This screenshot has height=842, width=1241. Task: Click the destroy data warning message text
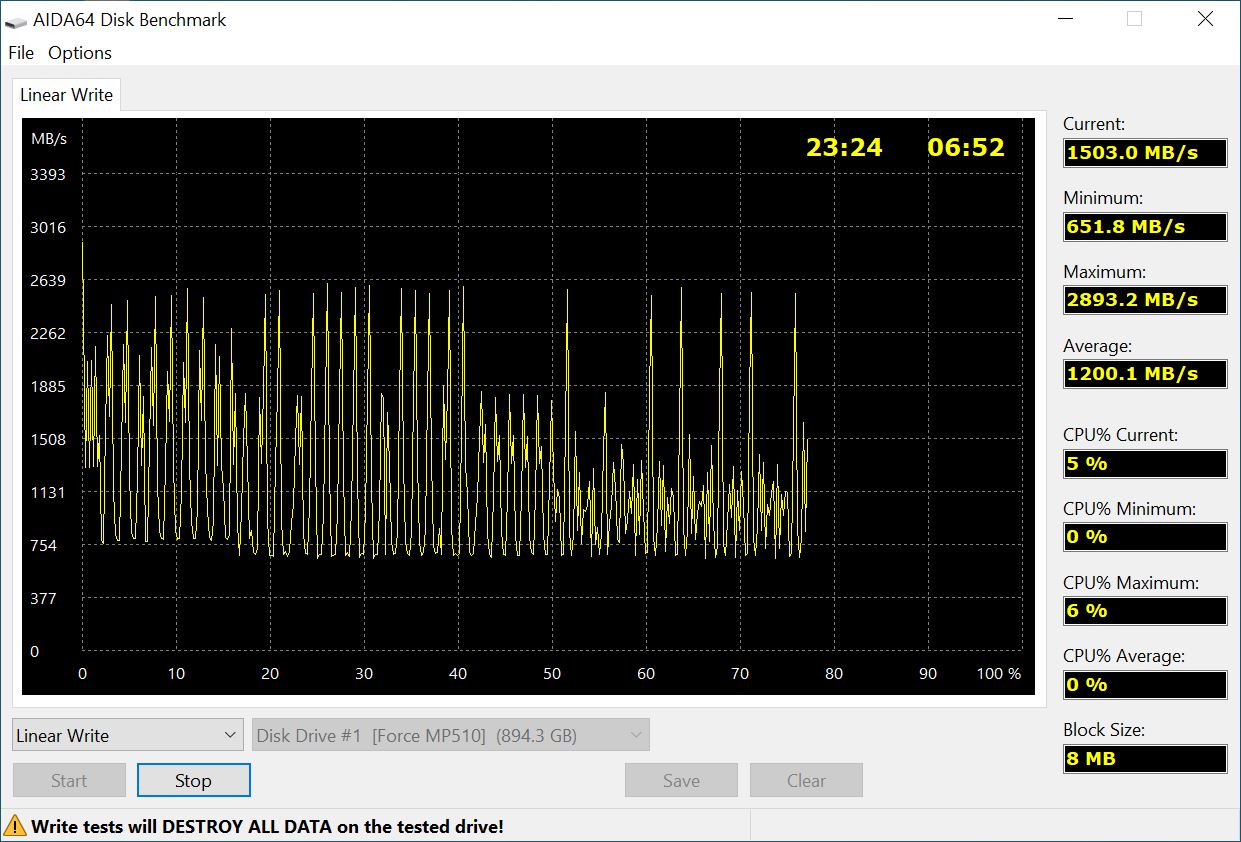(x=265, y=826)
